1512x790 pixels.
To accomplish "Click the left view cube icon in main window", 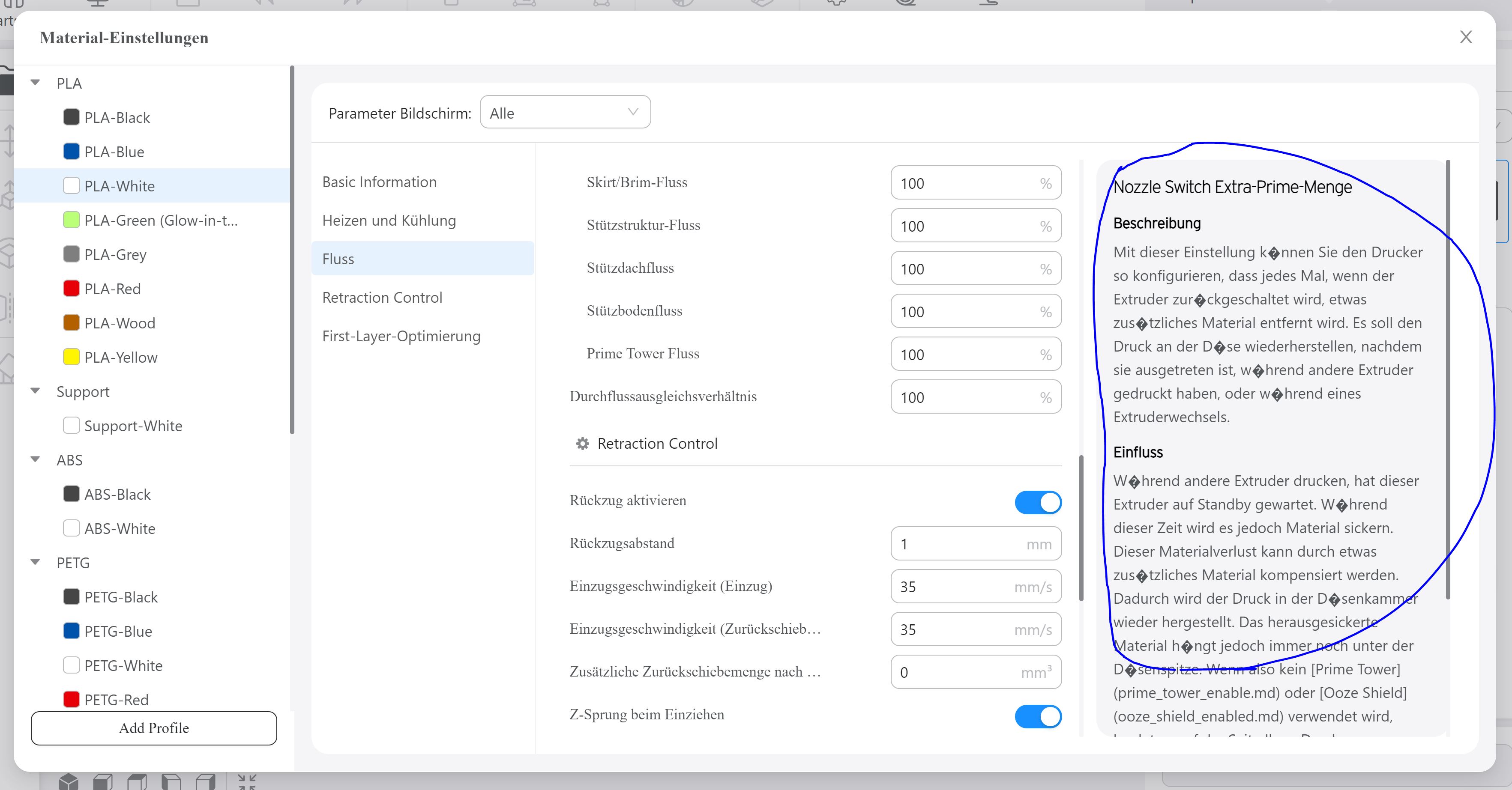I will 171,781.
